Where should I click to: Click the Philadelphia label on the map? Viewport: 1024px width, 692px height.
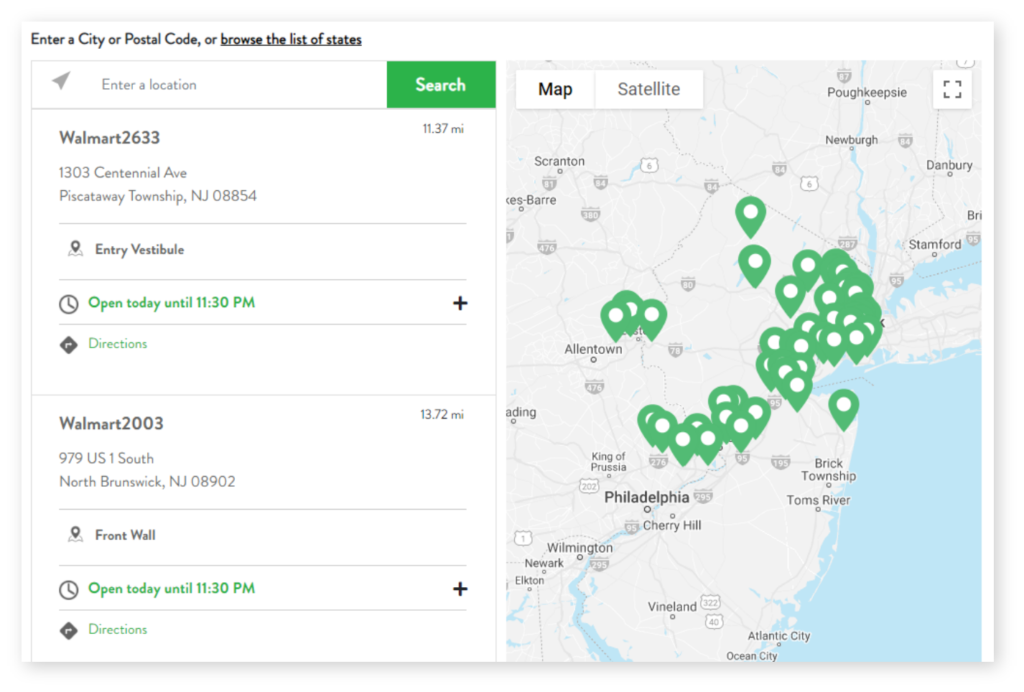coord(647,497)
